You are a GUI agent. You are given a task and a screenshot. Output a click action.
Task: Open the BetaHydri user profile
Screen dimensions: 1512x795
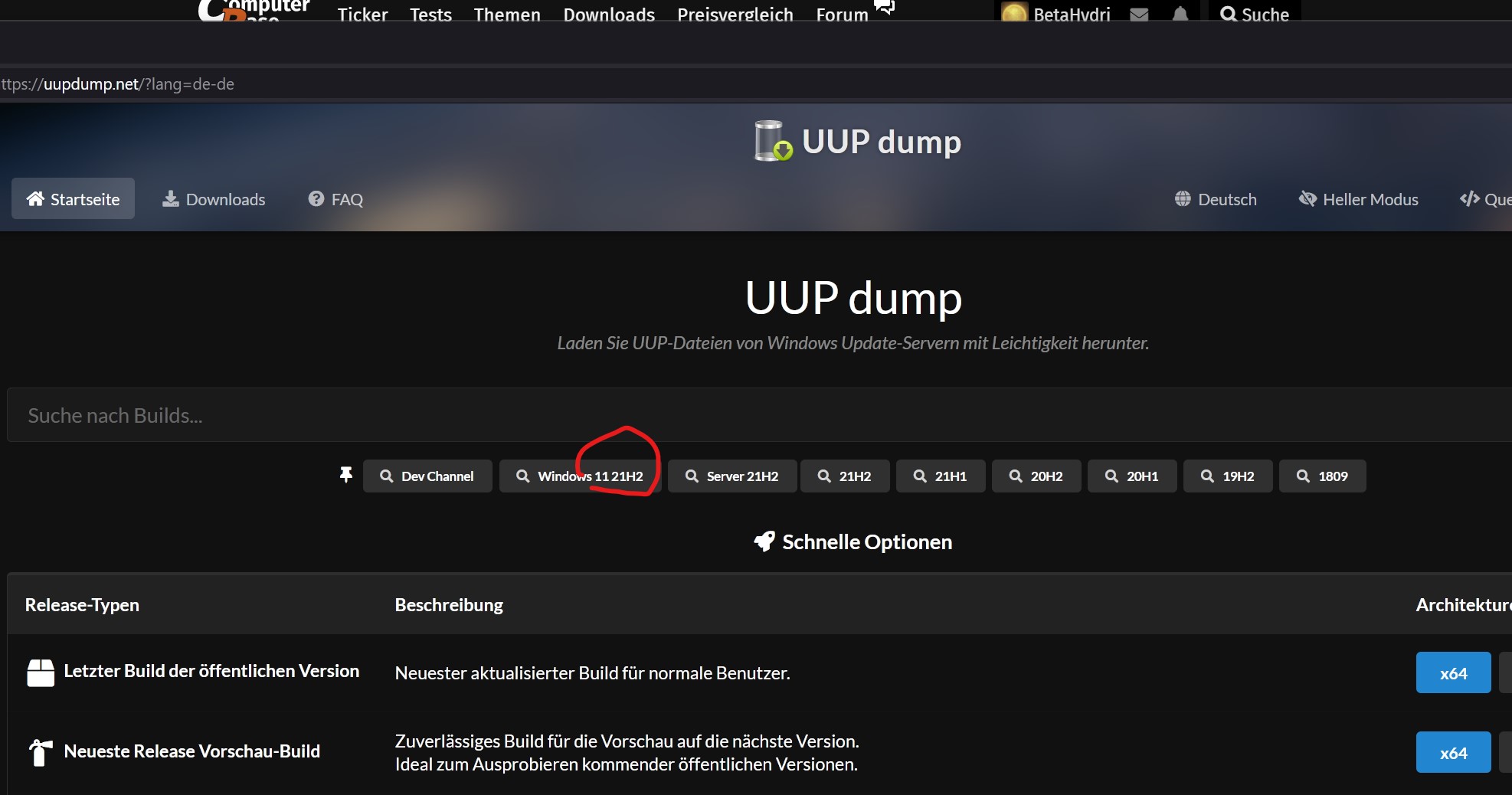click(1056, 13)
